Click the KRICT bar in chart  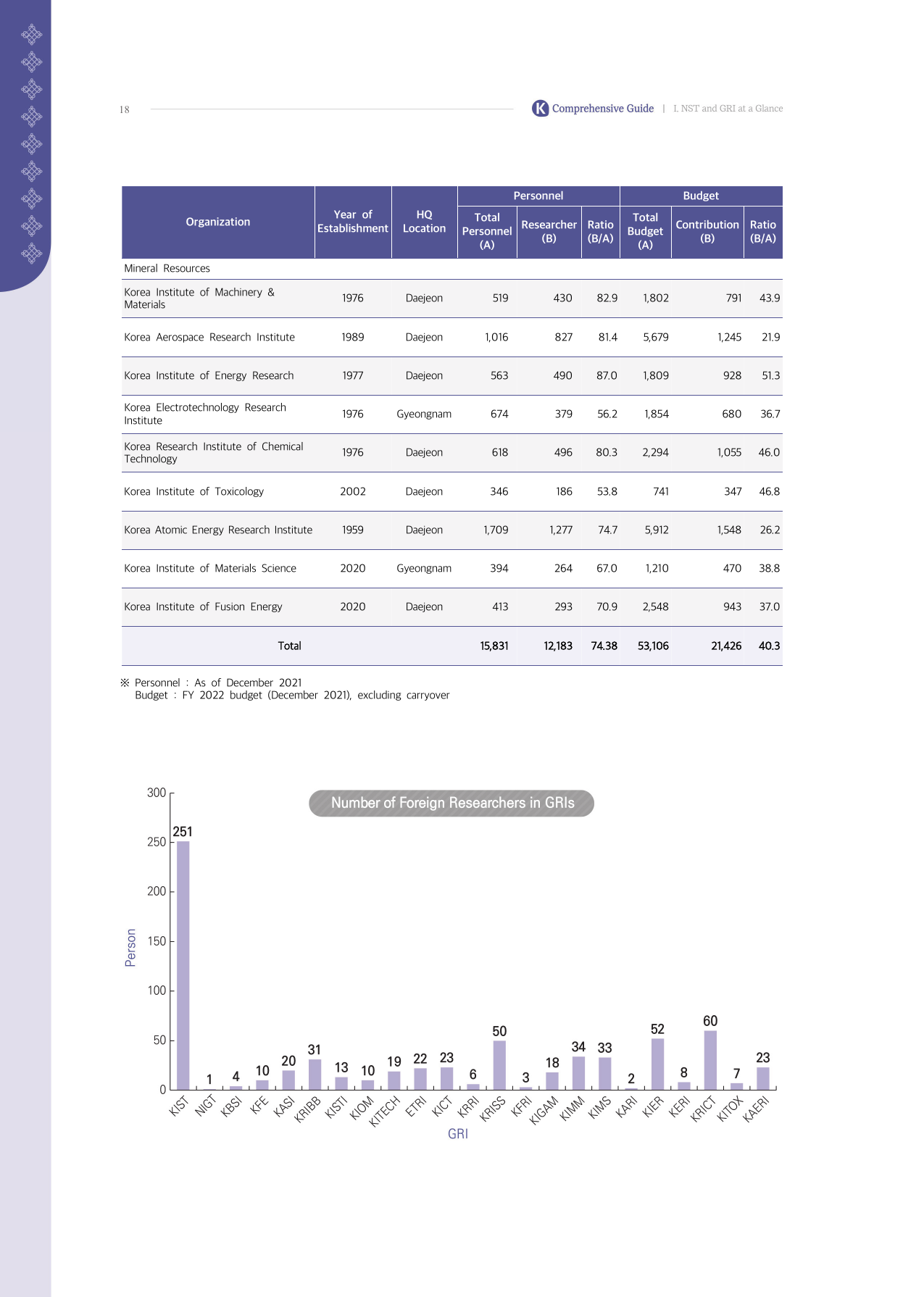(x=710, y=1060)
